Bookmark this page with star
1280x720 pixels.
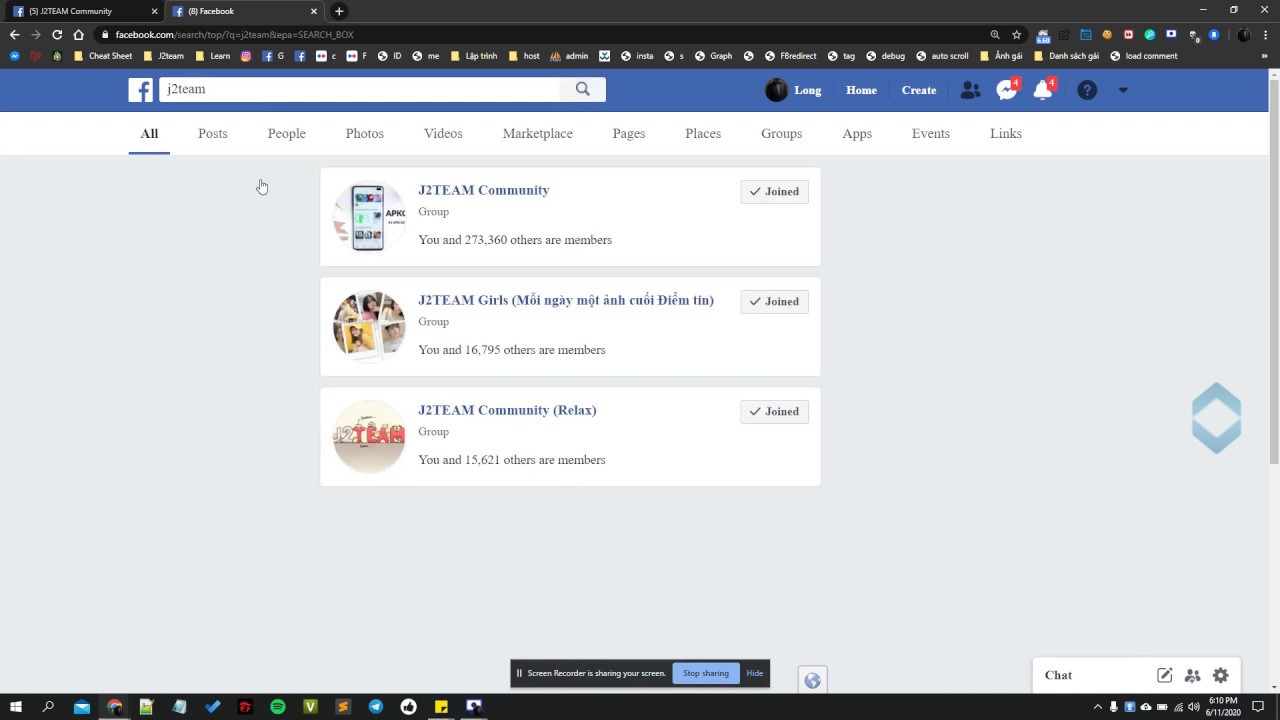pyautogui.click(x=1017, y=34)
